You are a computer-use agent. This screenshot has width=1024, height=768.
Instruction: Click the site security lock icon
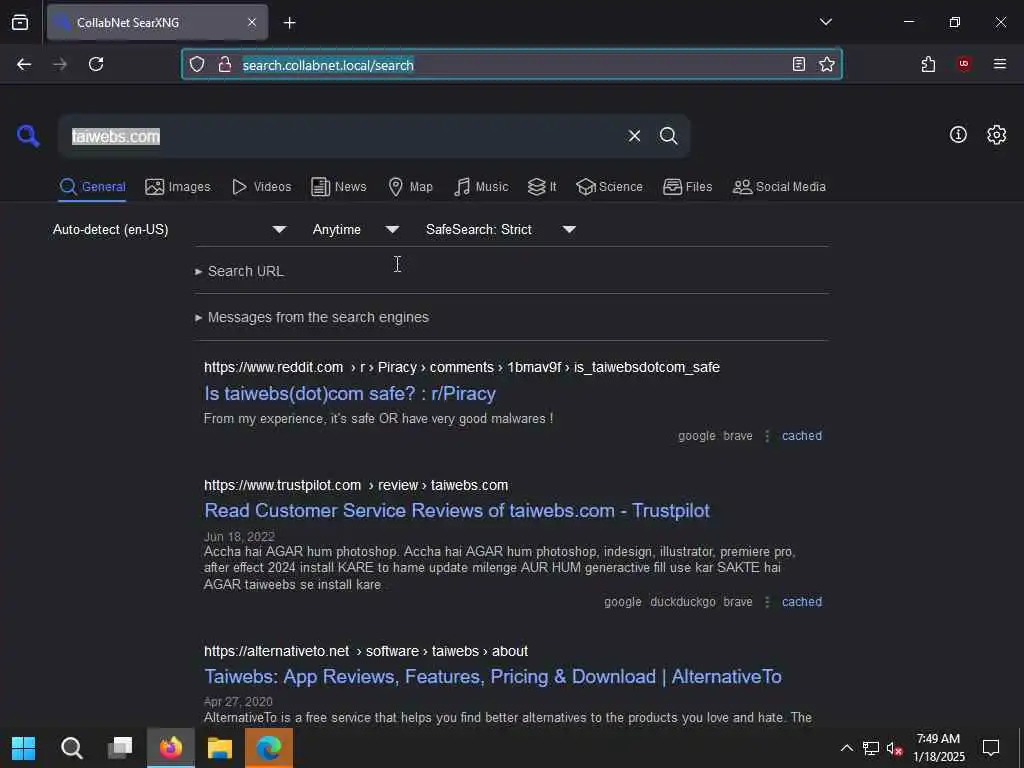tap(225, 64)
